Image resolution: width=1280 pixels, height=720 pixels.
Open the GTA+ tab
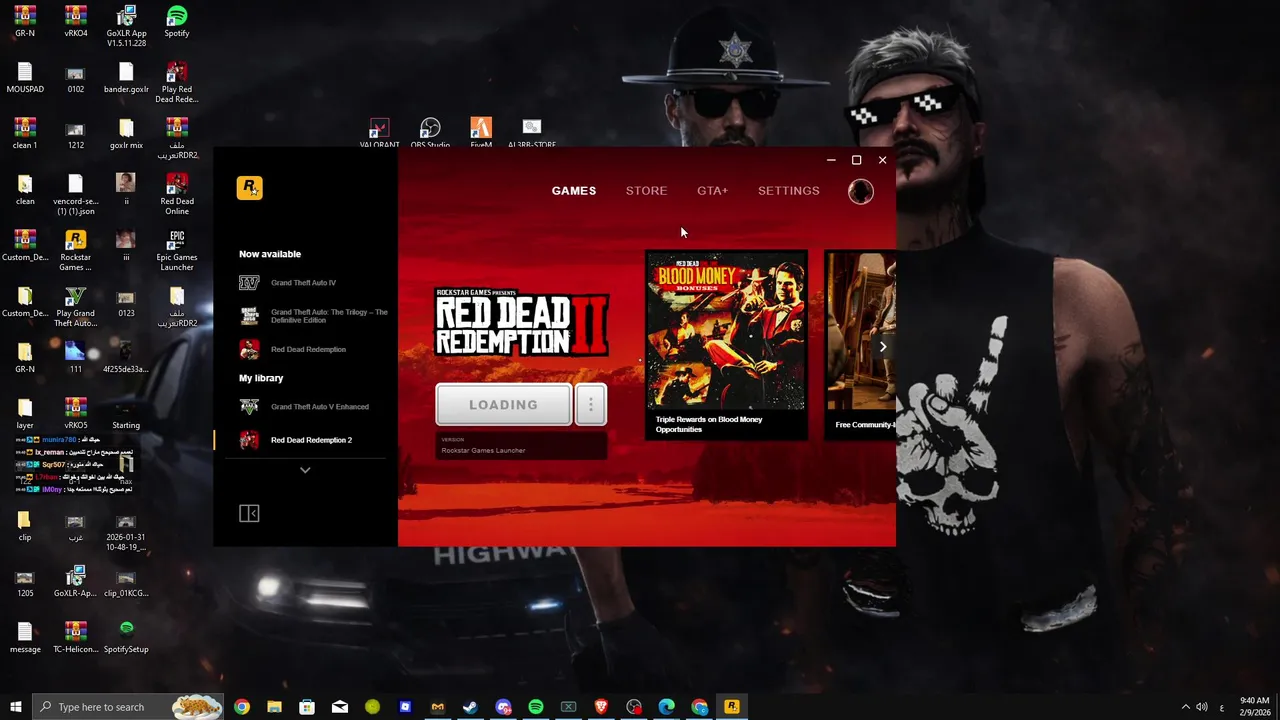(x=712, y=191)
